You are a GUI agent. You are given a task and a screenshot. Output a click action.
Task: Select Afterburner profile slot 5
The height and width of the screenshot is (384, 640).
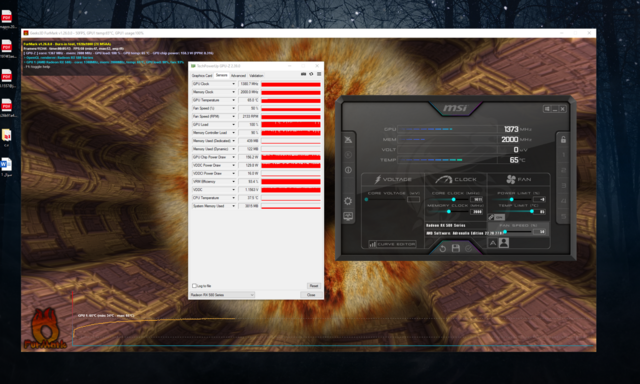coord(563,216)
